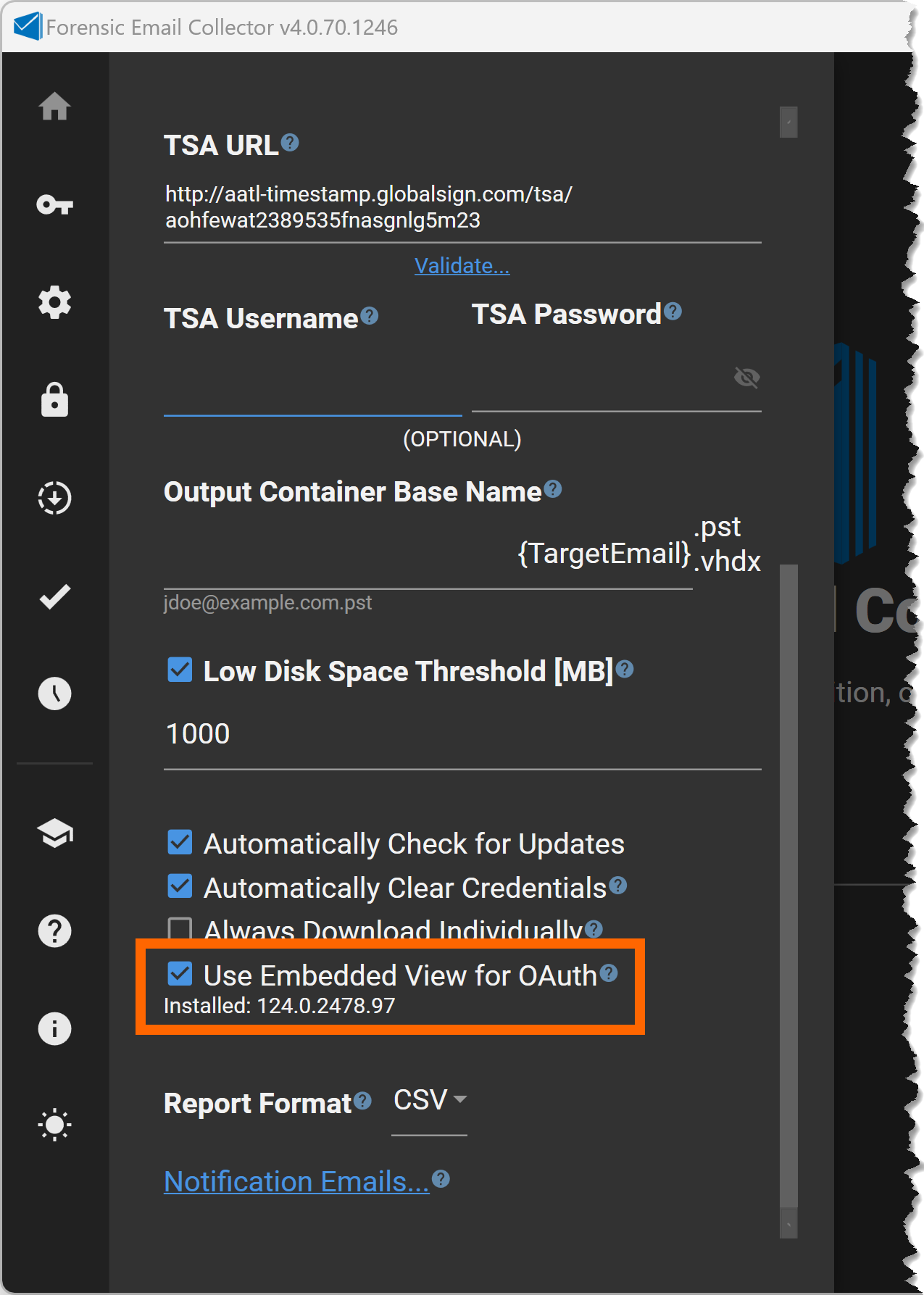
Task: Open the gear settings sidebar icon
Action: click(x=54, y=302)
